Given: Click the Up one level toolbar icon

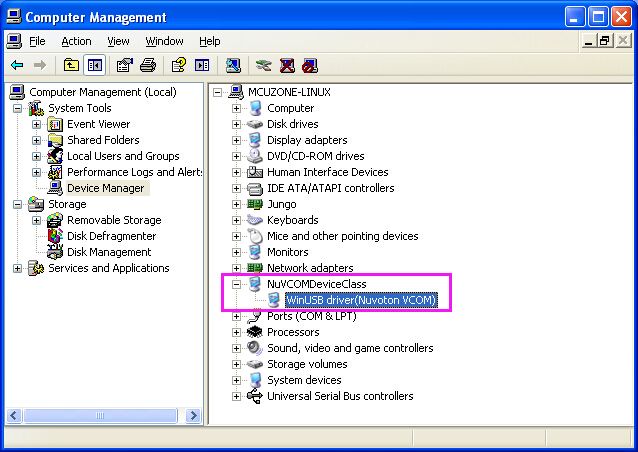Looking at the screenshot, I should tap(71, 65).
